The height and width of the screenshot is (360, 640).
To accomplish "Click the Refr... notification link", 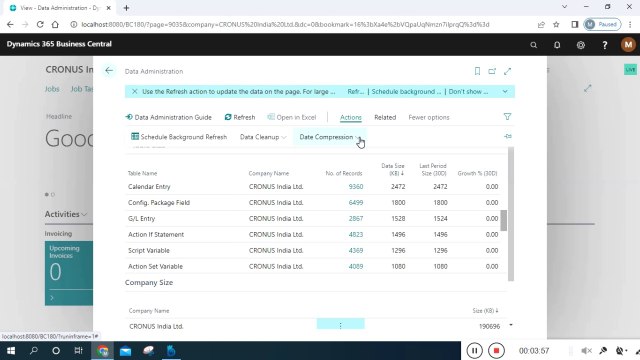I will coord(356,91).
